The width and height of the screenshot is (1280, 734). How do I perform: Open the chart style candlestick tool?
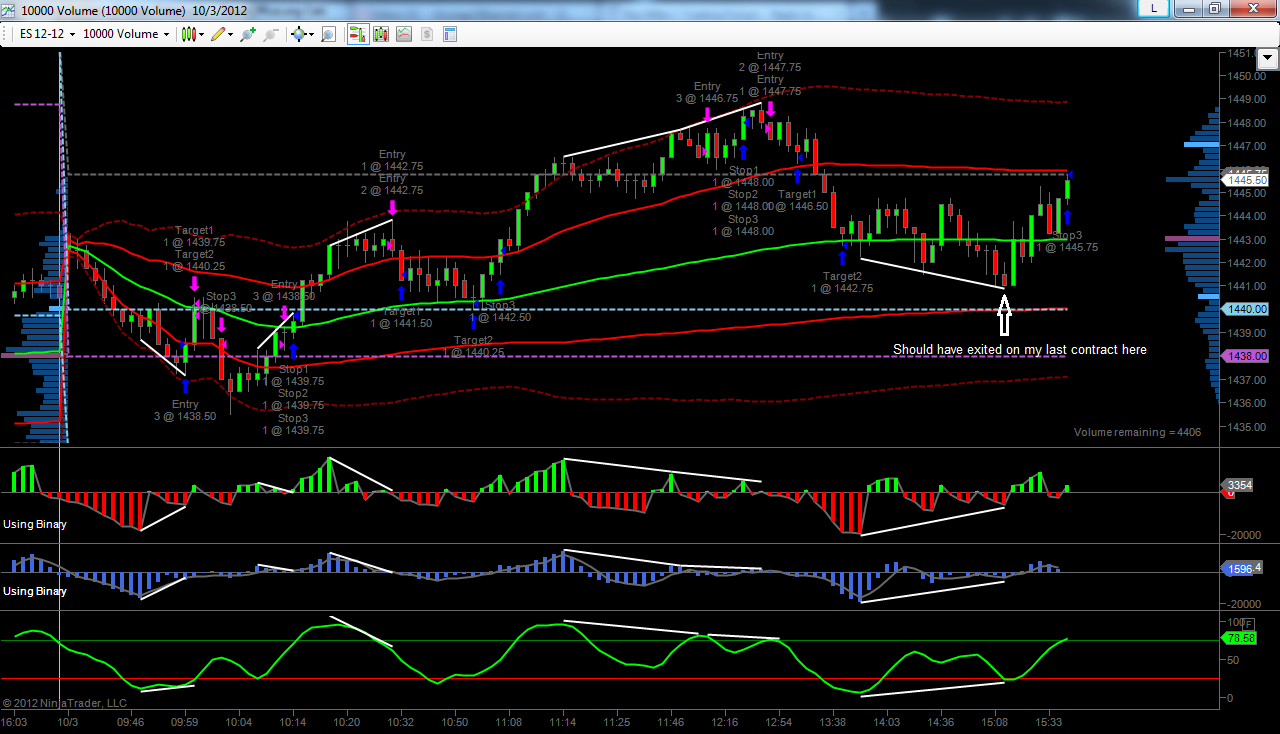click(x=188, y=34)
